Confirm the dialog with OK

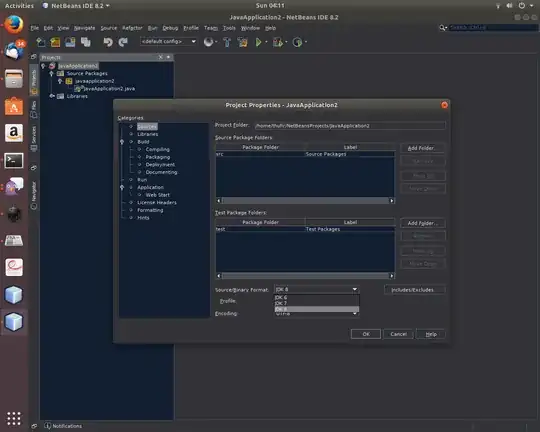366,334
